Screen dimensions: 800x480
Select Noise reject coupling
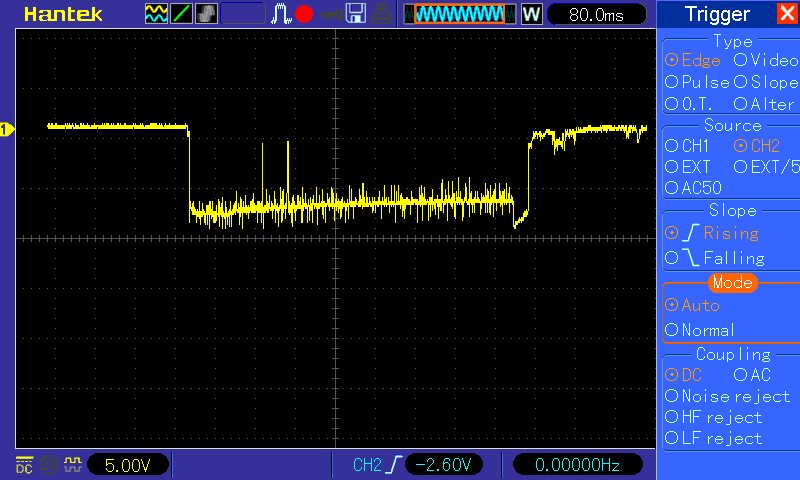(728, 396)
